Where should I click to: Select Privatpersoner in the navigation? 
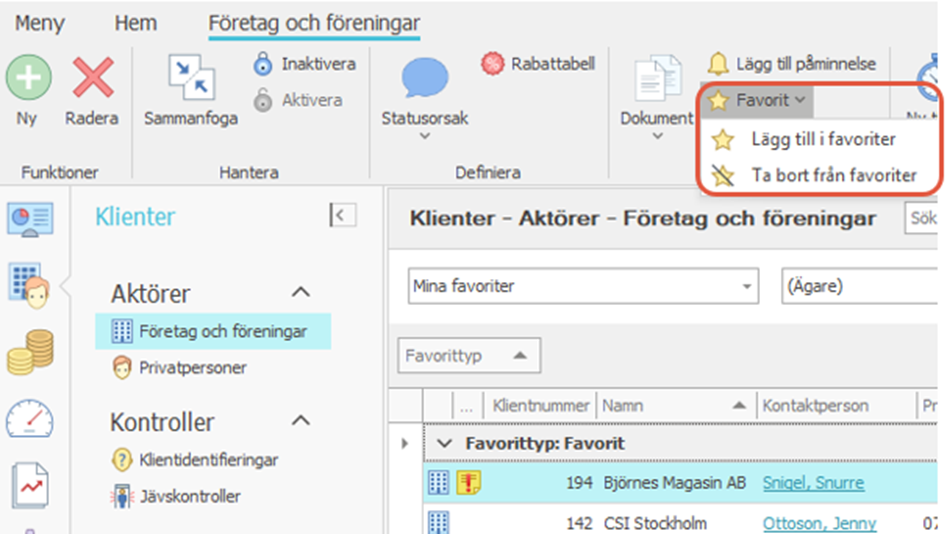tap(192, 368)
